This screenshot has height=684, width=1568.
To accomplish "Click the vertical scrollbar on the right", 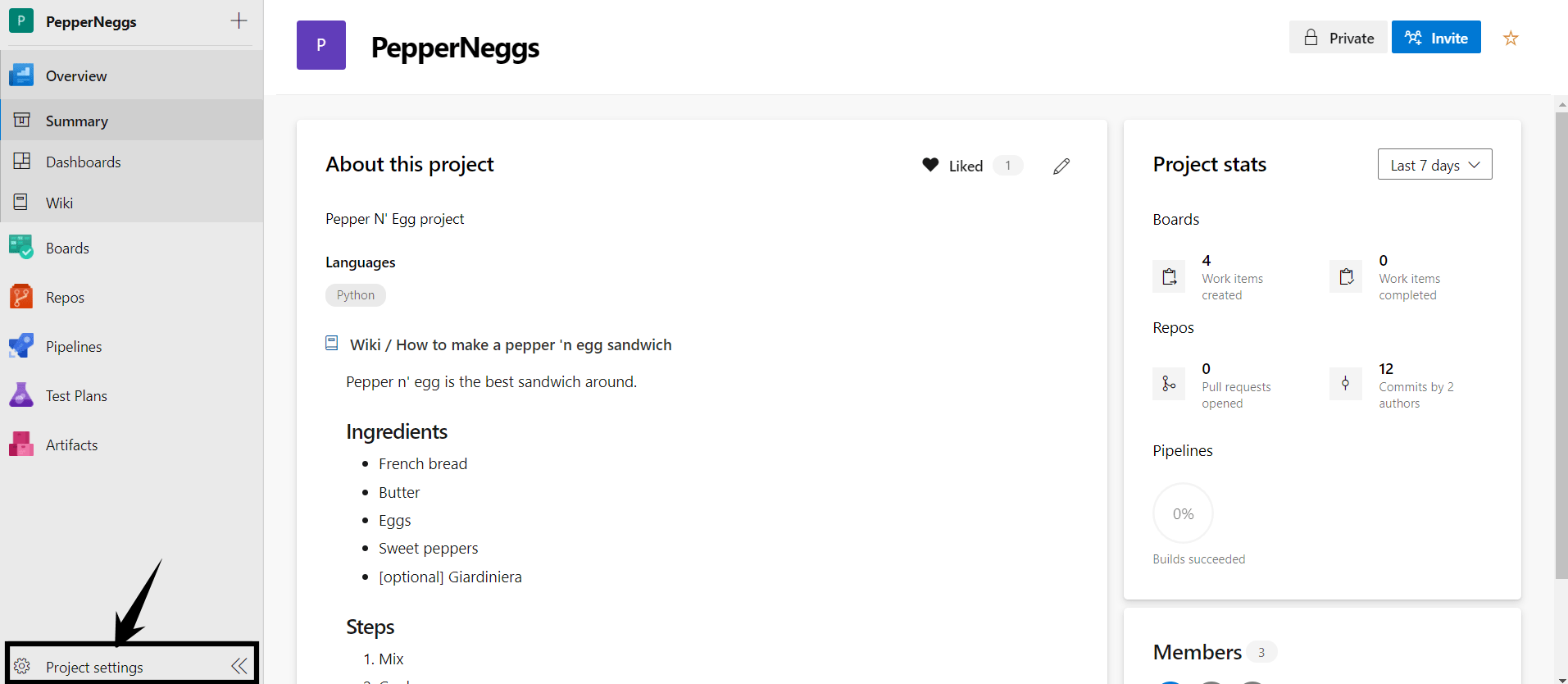I will [1561, 344].
